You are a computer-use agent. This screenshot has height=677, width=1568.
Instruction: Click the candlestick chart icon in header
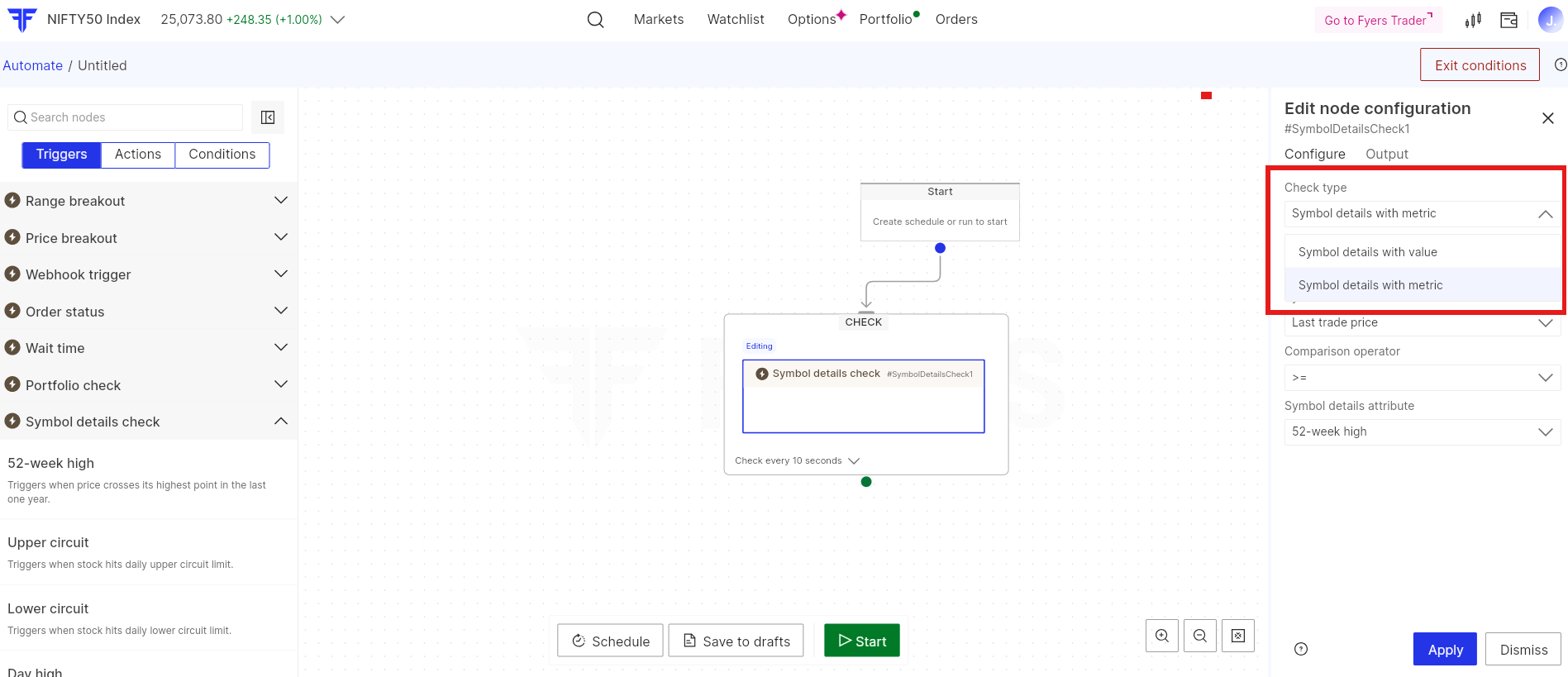pos(1473,20)
